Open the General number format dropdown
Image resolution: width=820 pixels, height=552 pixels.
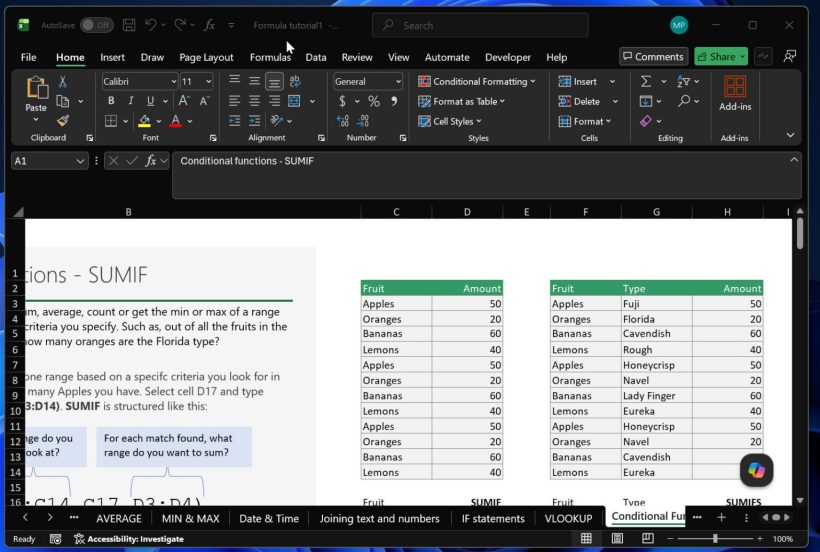coord(398,82)
